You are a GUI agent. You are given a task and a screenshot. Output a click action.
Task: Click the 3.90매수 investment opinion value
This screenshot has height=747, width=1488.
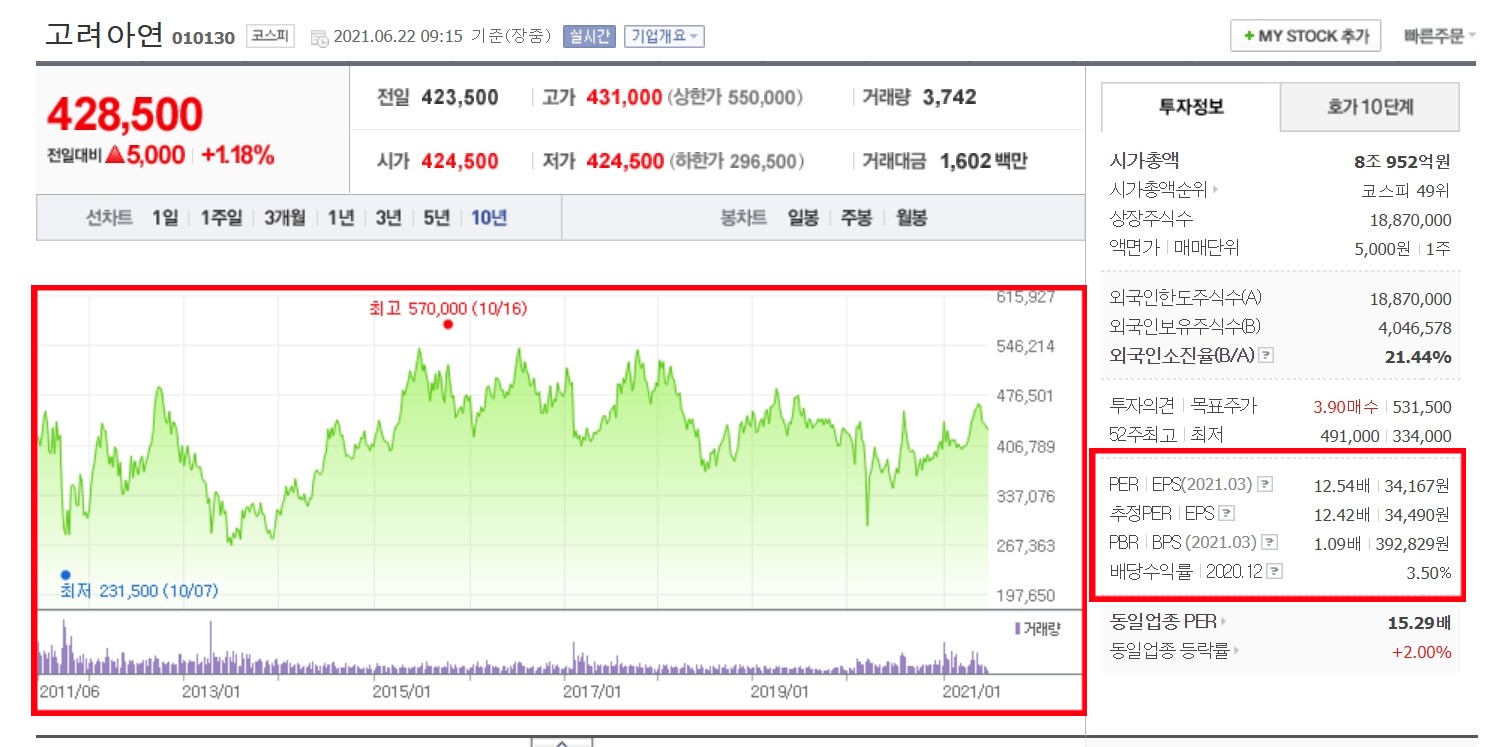[1346, 407]
